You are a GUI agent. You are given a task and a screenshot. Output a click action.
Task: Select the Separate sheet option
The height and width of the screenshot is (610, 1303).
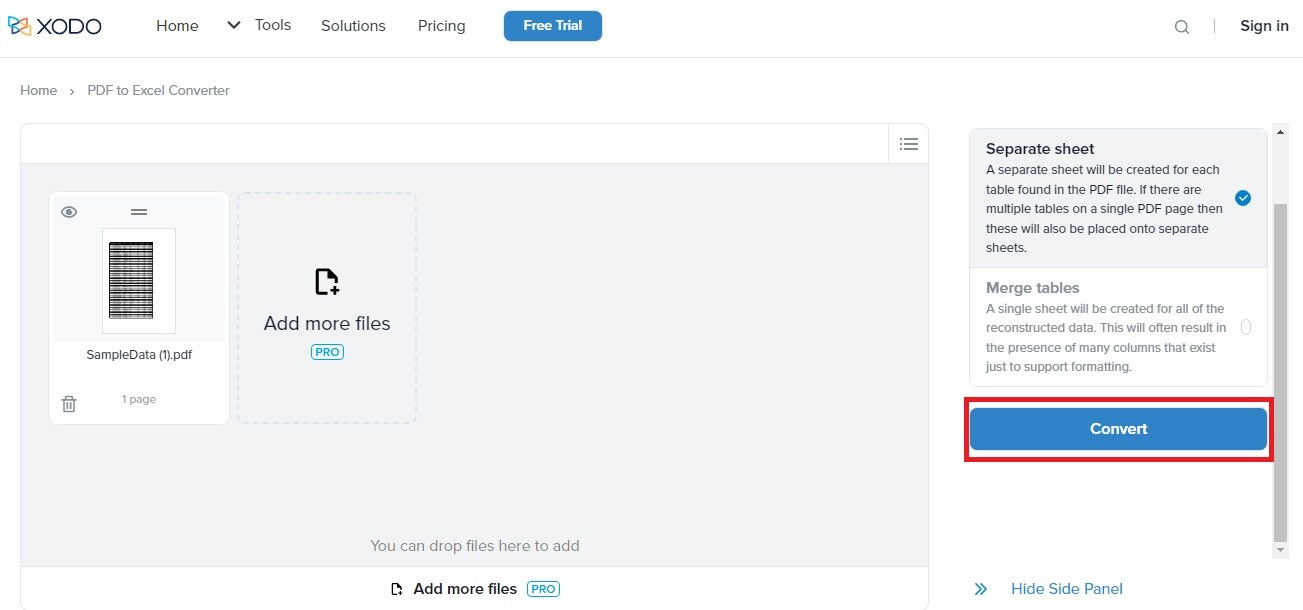click(x=1243, y=198)
